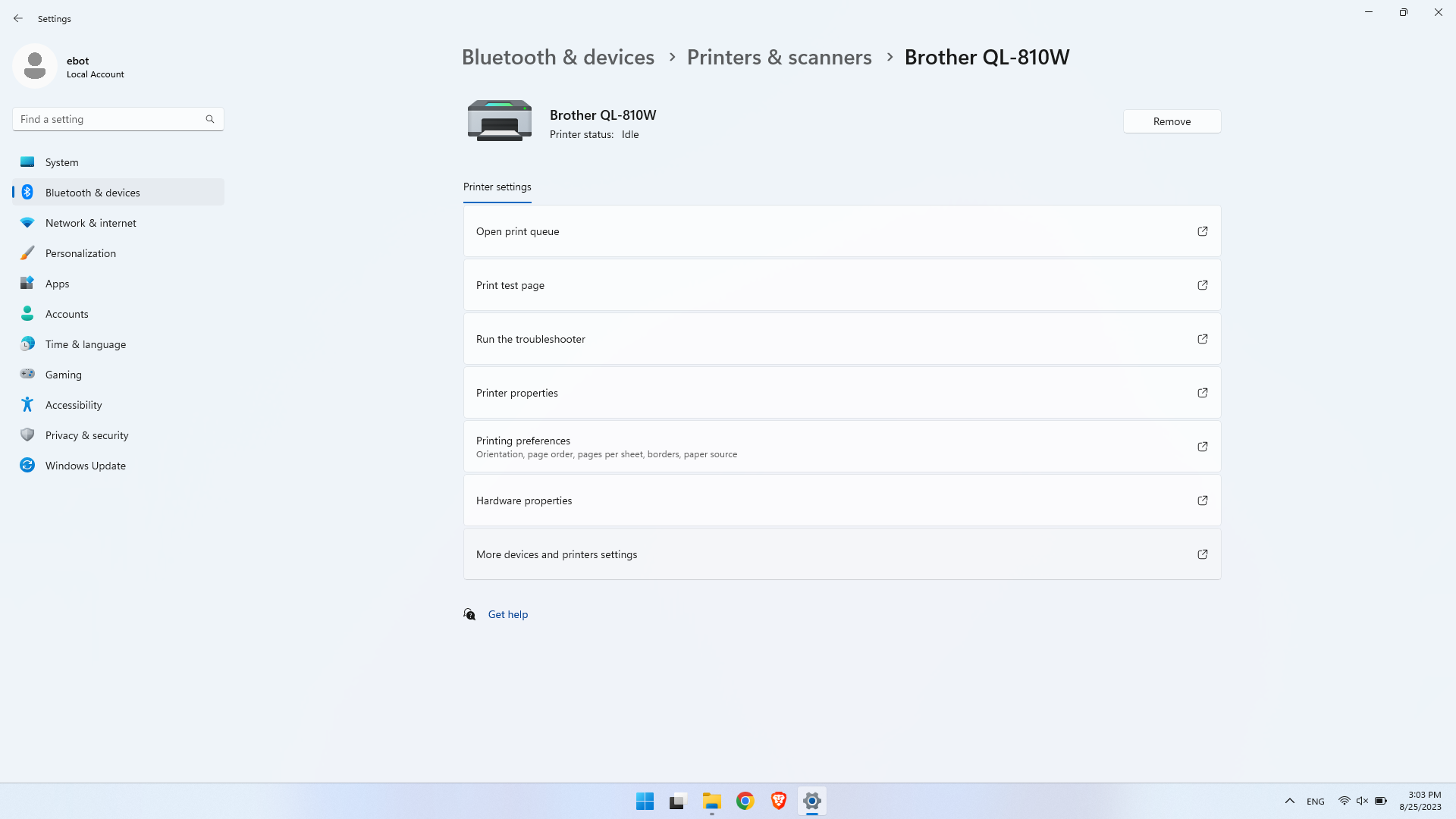This screenshot has height=819, width=1456.
Task: Click the Run the troubleshooter row
Action: click(x=843, y=339)
